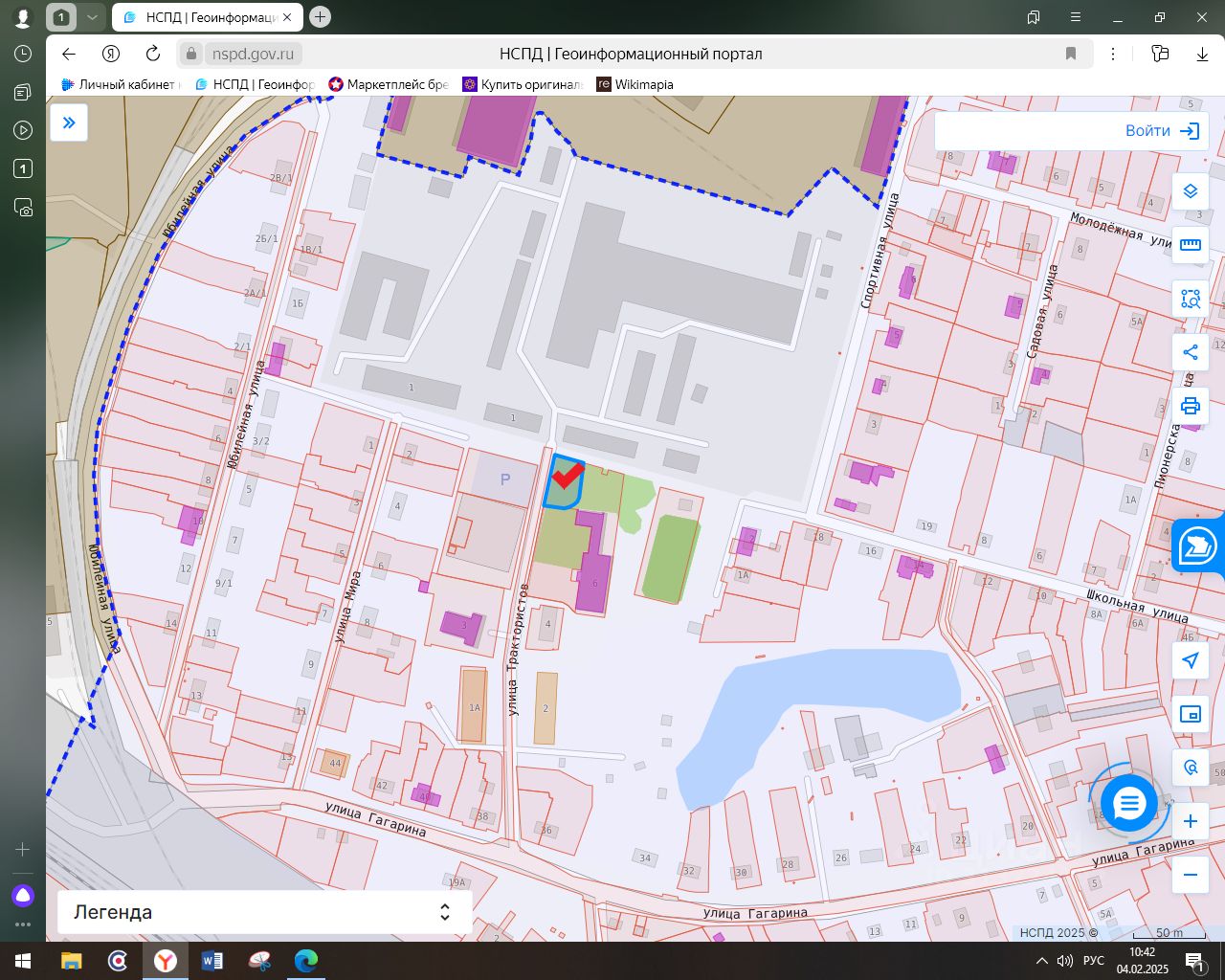Open the browser tab list dropdown
1225x980 pixels.
pos(92,17)
